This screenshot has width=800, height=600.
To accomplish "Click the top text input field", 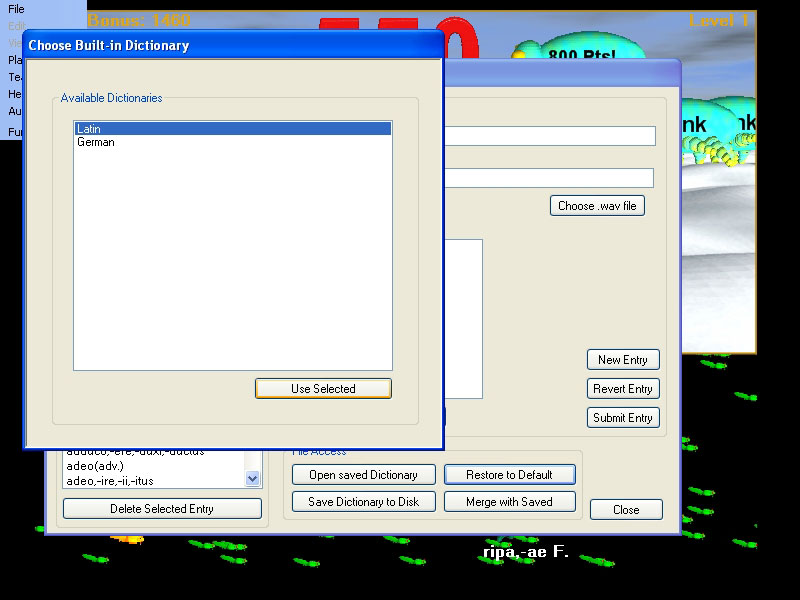I will tap(550, 136).
